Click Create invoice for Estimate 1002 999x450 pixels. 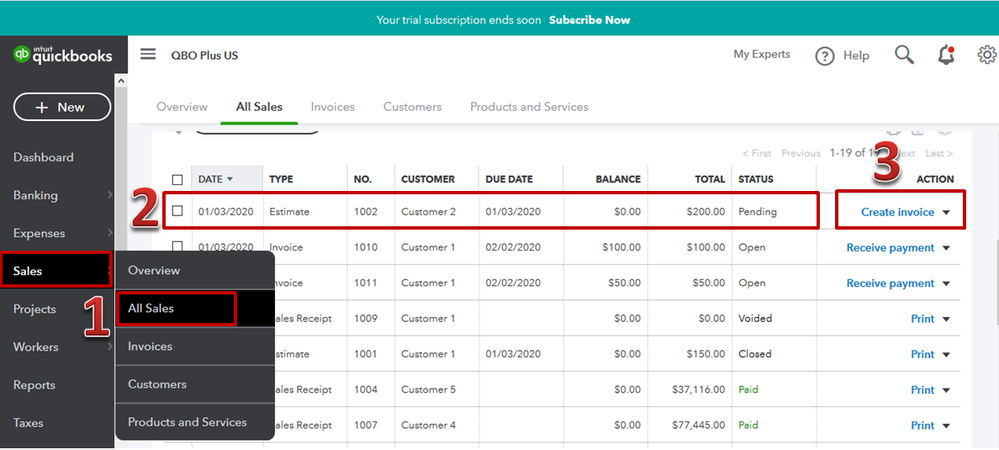click(897, 212)
